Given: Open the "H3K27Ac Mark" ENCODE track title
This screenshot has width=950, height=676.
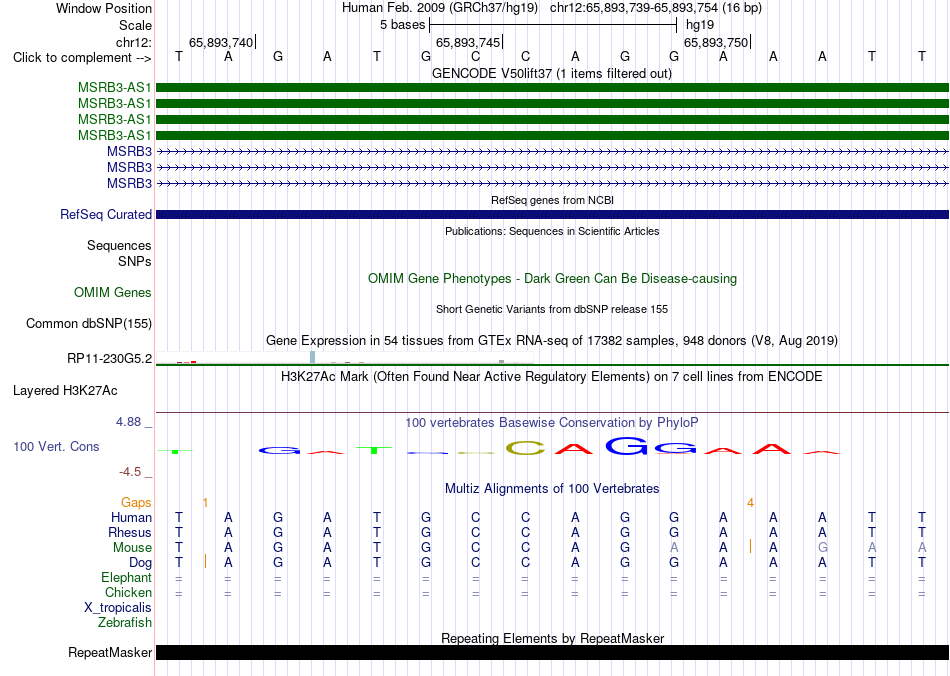Looking at the screenshot, I should [x=552, y=377].
